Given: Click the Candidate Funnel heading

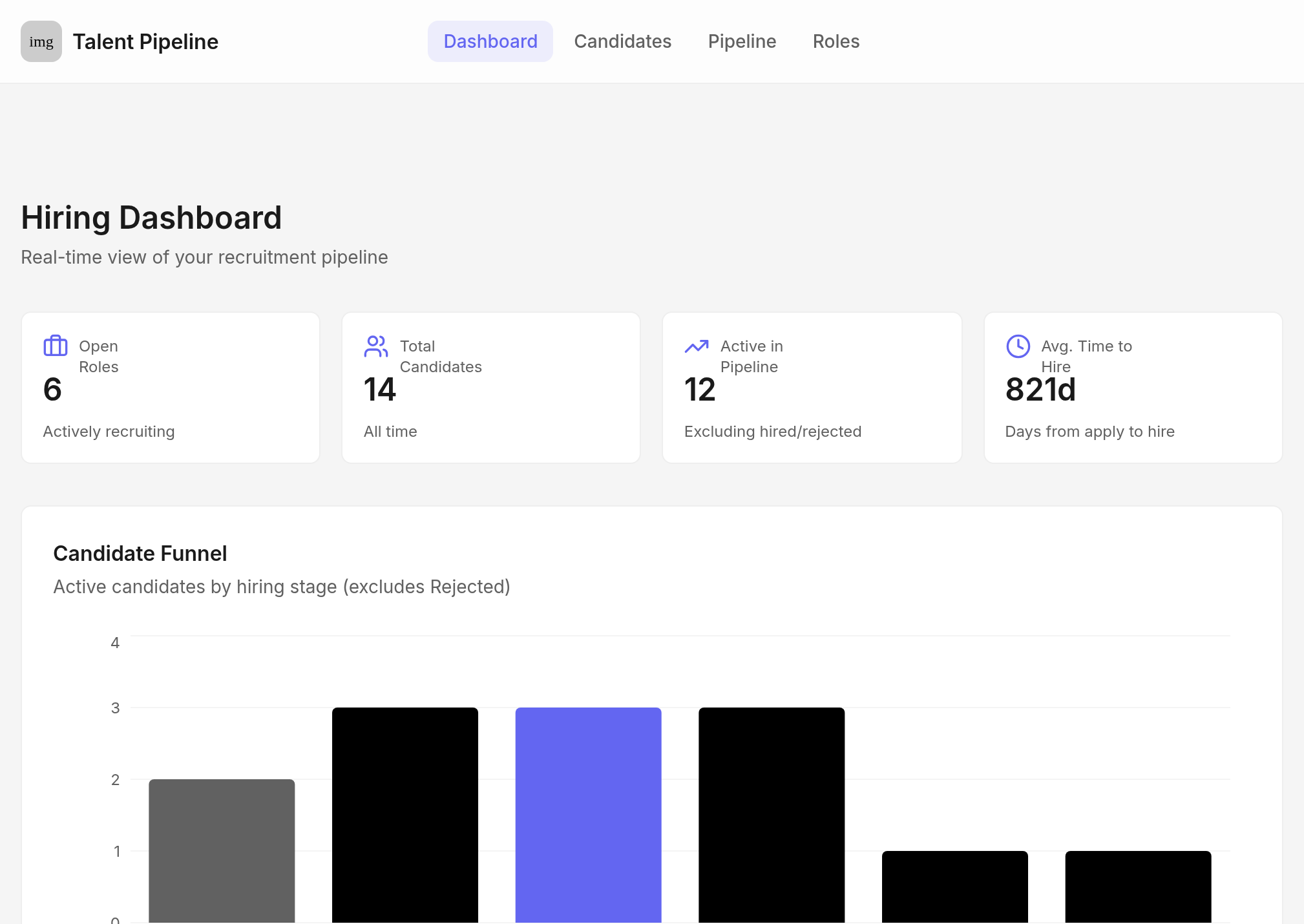Looking at the screenshot, I should 140,554.
